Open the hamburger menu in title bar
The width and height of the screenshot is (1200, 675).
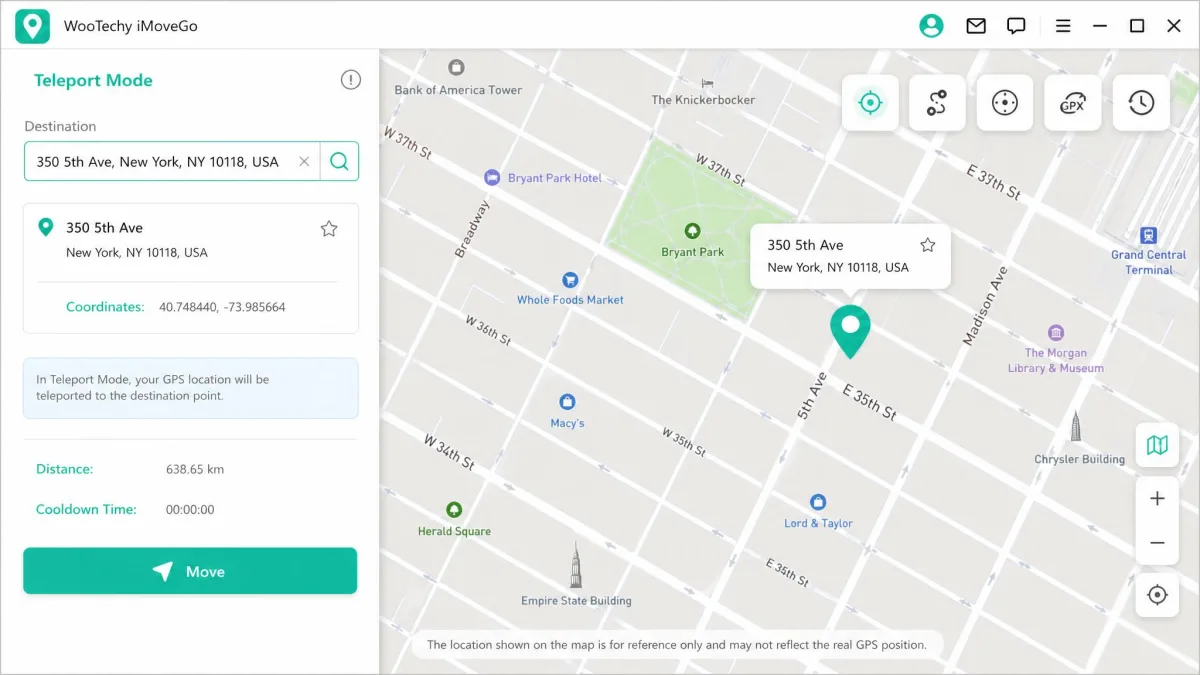tap(1063, 26)
